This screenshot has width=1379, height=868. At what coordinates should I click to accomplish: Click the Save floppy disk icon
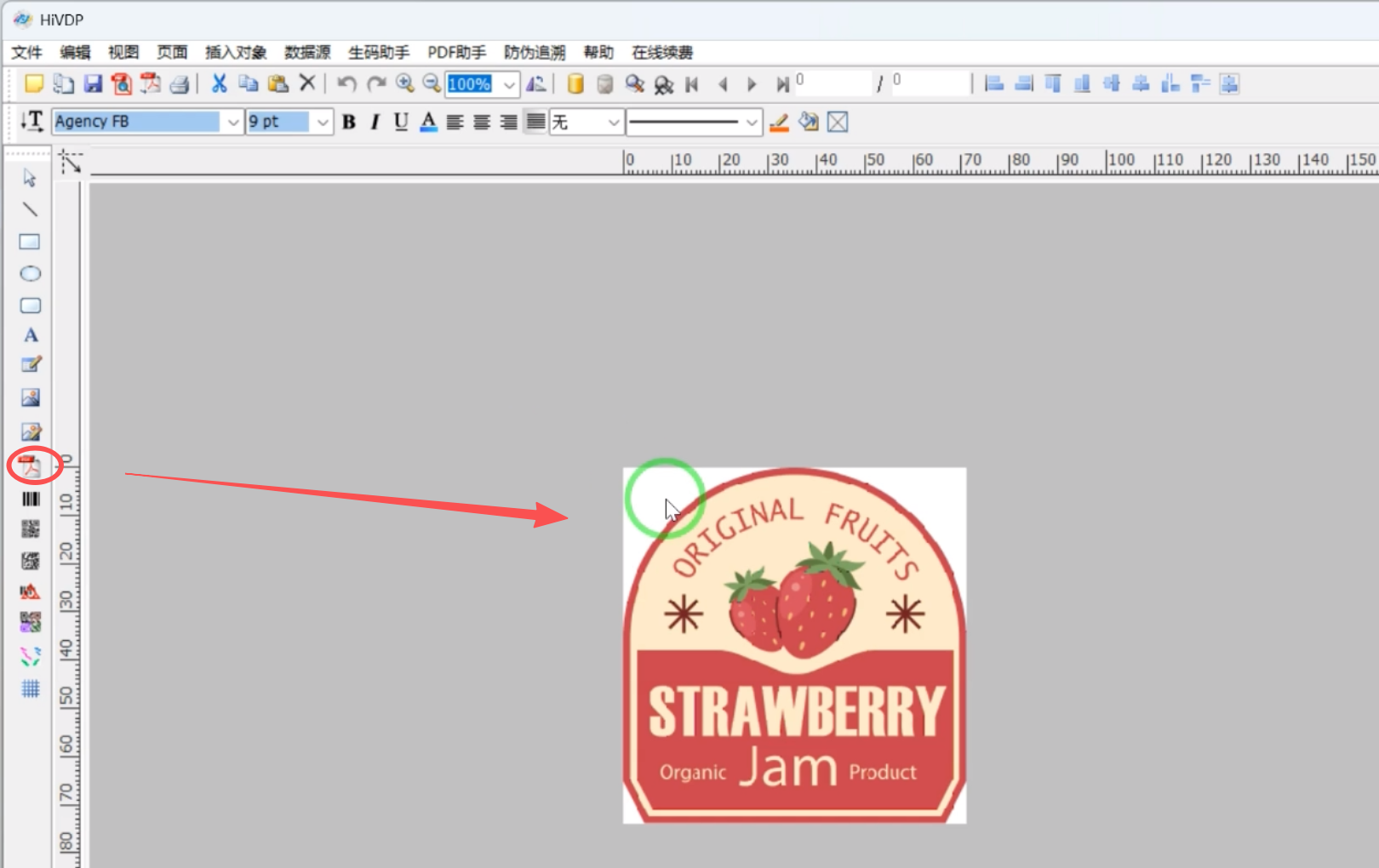point(93,83)
